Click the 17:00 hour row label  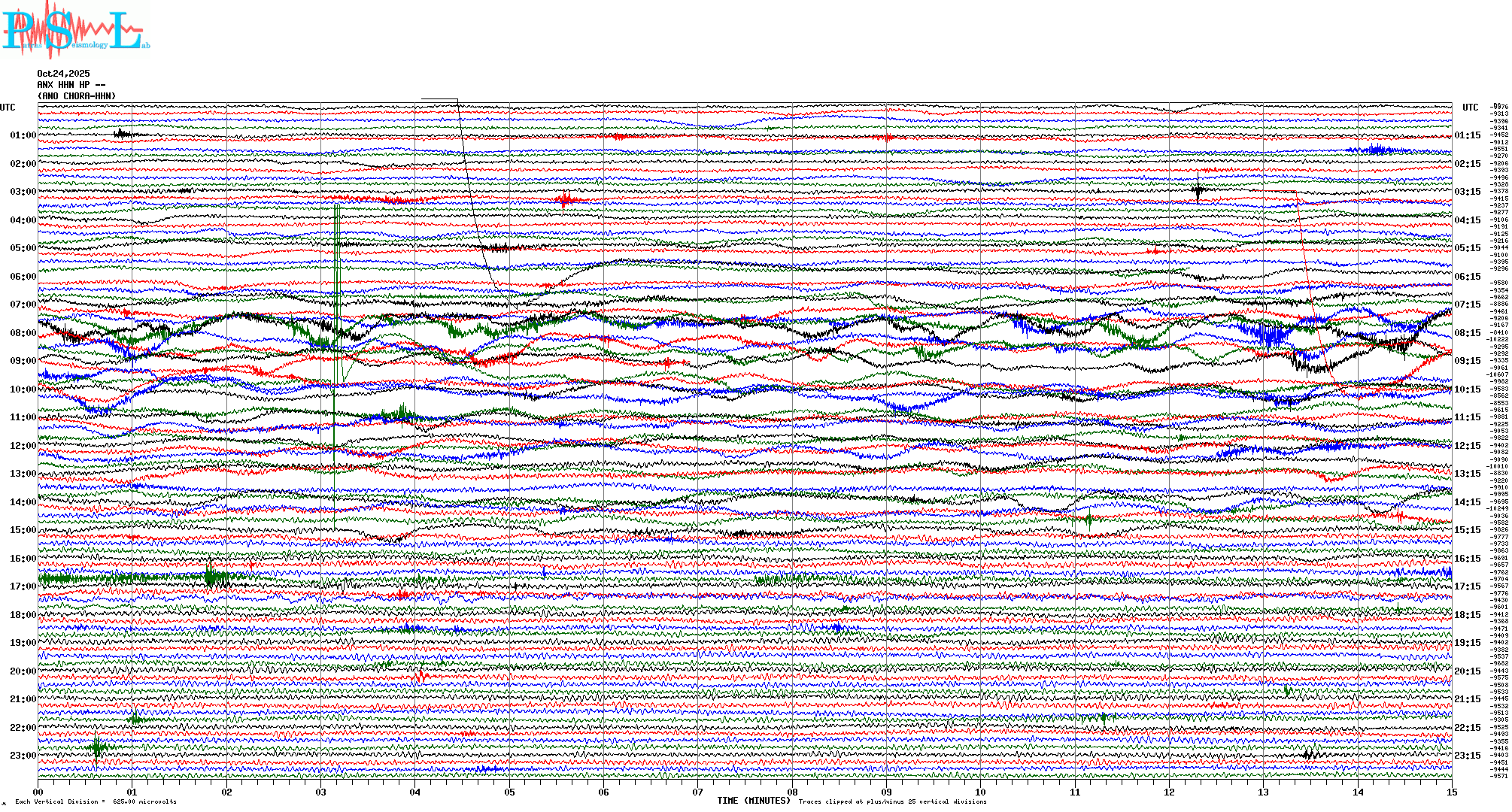23,586
